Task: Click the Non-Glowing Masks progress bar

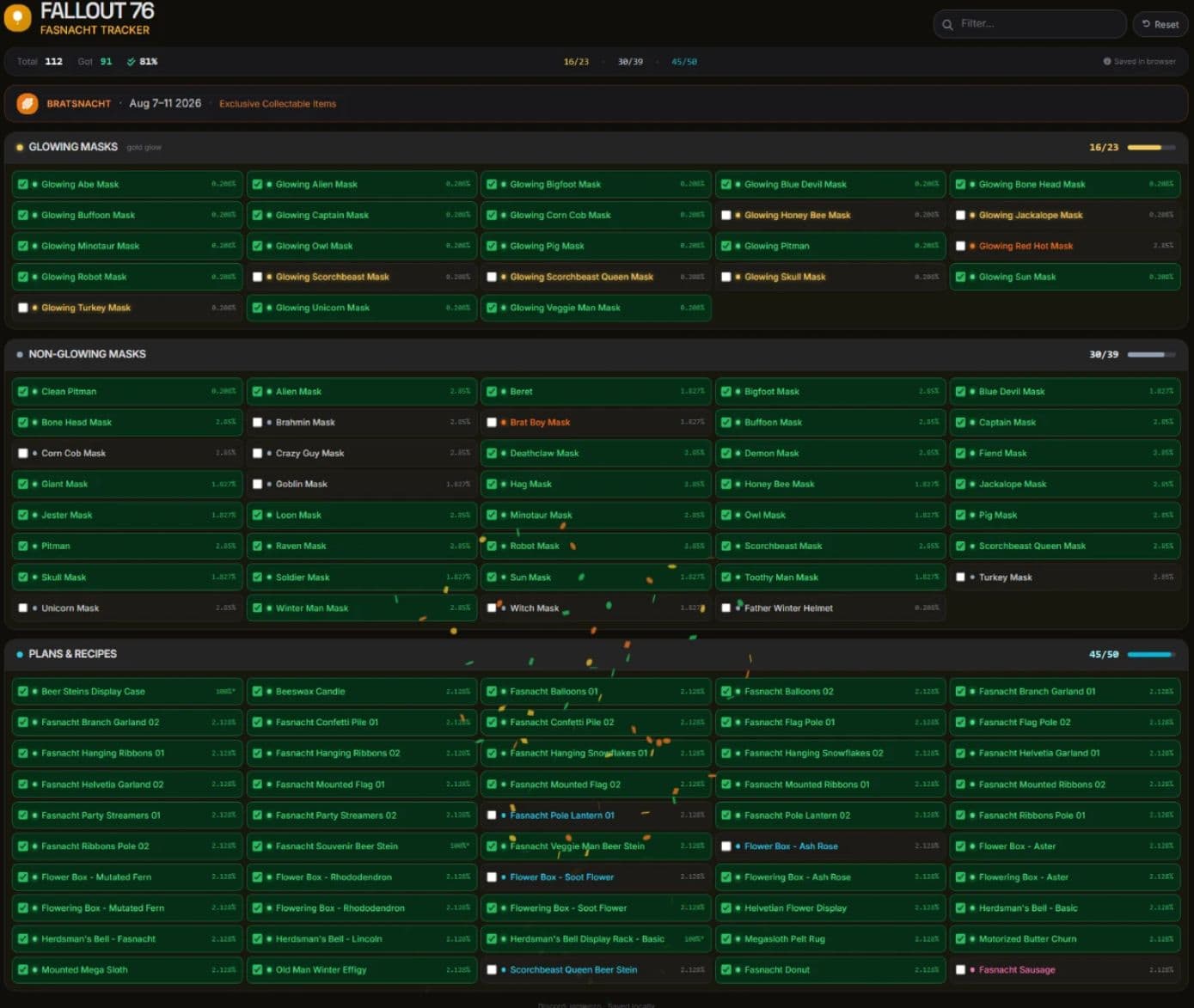Action: [1151, 355]
